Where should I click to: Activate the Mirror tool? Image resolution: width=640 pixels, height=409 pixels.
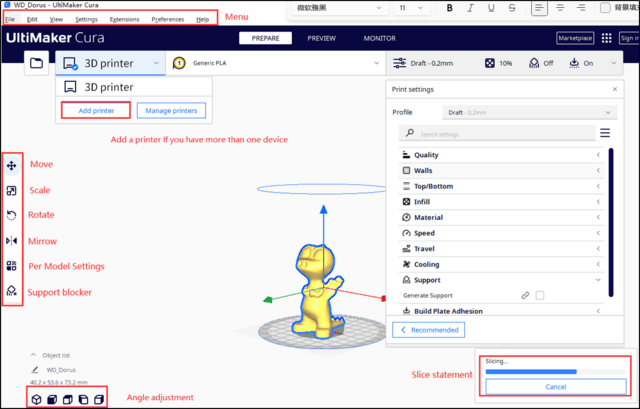tap(12, 241)
